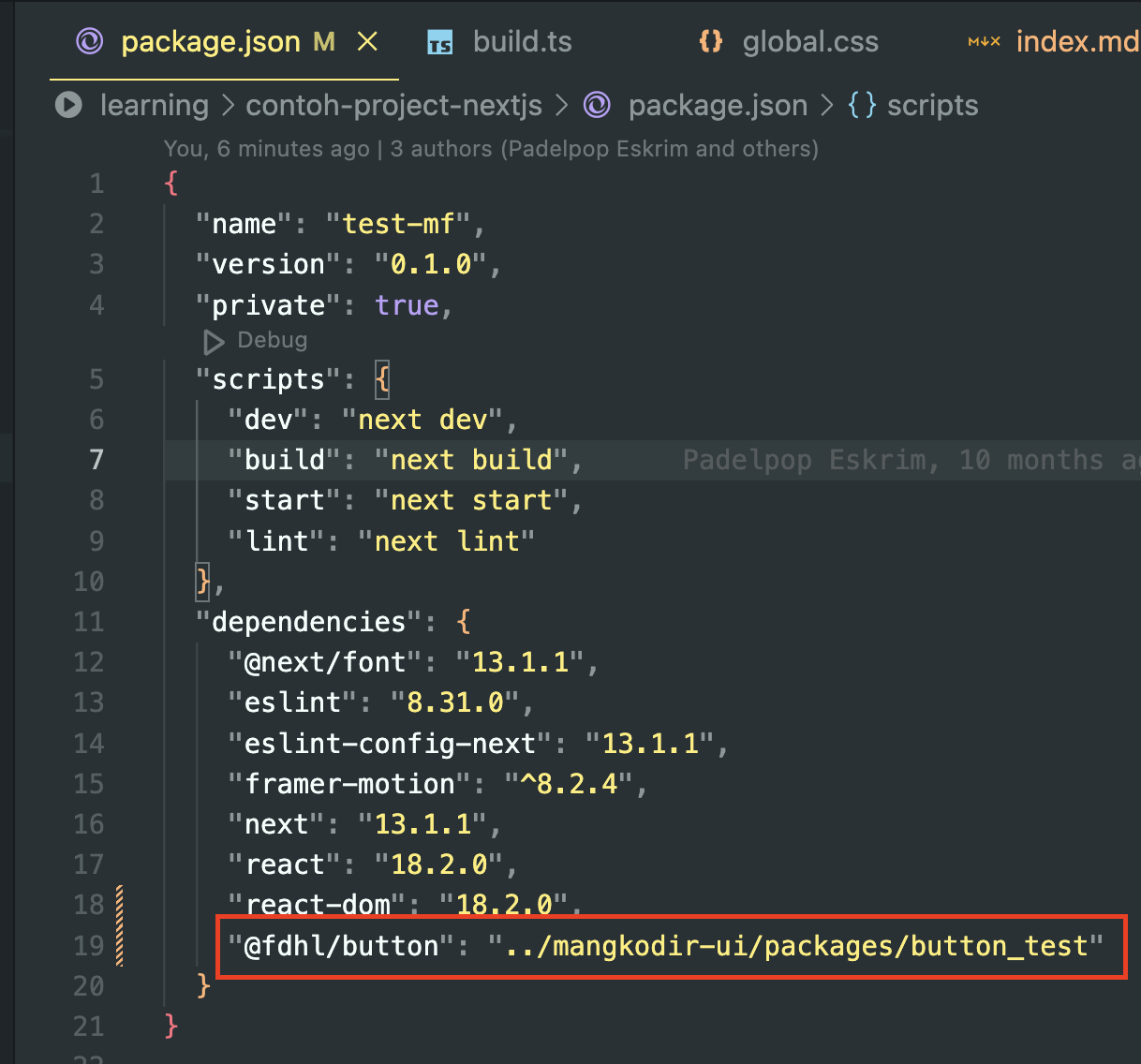Click the braces icon before scripts breadcrumb
1141x1064 pixels.
tap(862, 105)
